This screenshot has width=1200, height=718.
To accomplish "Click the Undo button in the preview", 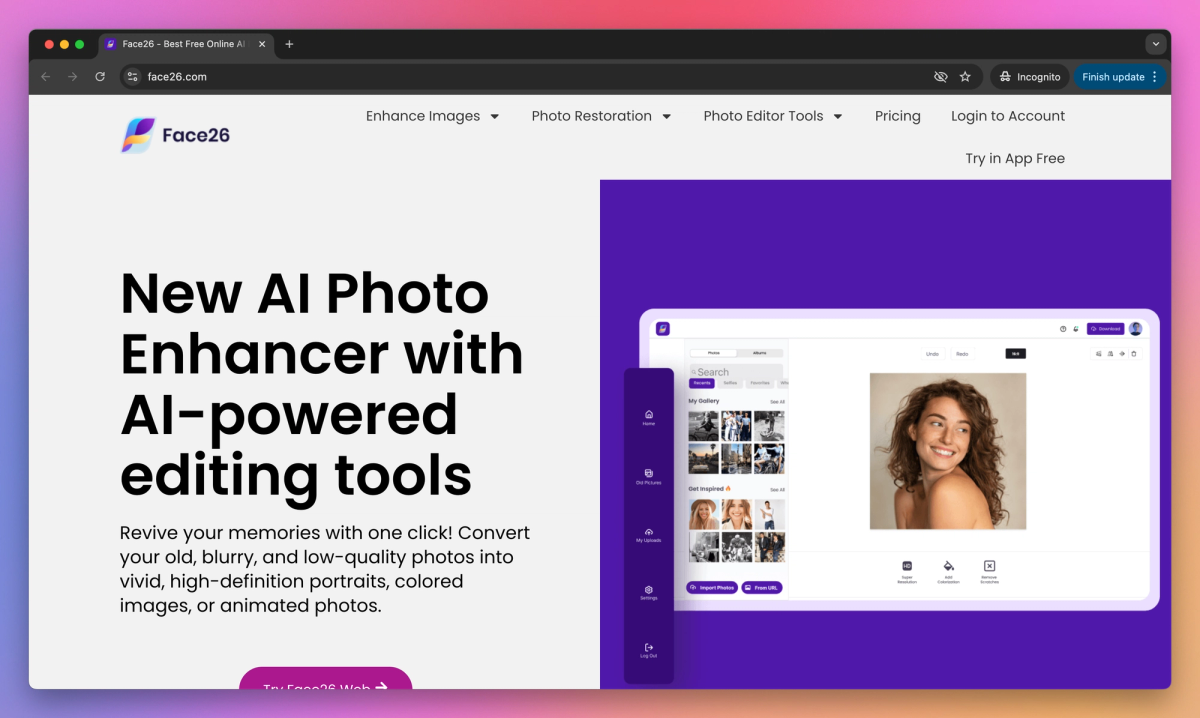I will [x=932, y=353].
